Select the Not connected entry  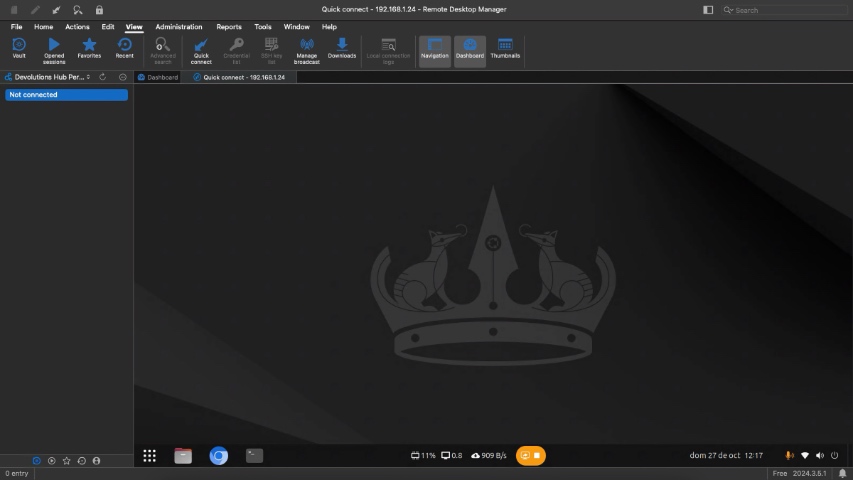(x=66, y=95)
